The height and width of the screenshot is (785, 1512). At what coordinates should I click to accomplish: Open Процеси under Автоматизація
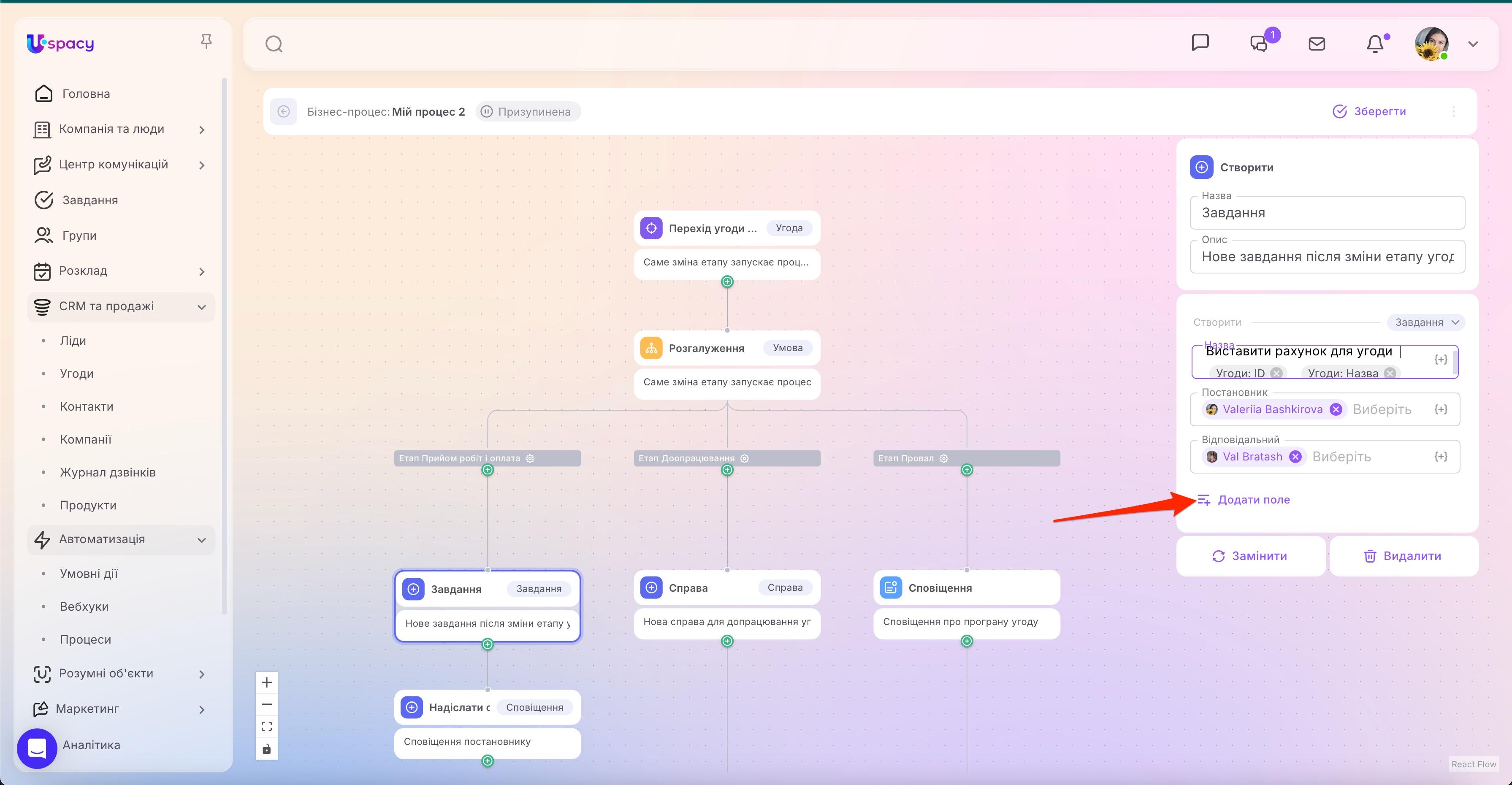pos(85,639)
